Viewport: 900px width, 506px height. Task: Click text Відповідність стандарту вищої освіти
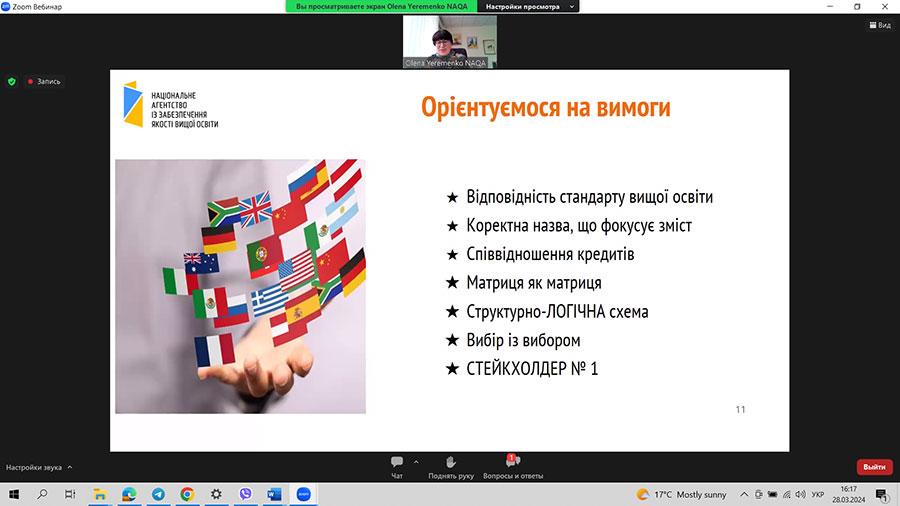coord(589,197)
